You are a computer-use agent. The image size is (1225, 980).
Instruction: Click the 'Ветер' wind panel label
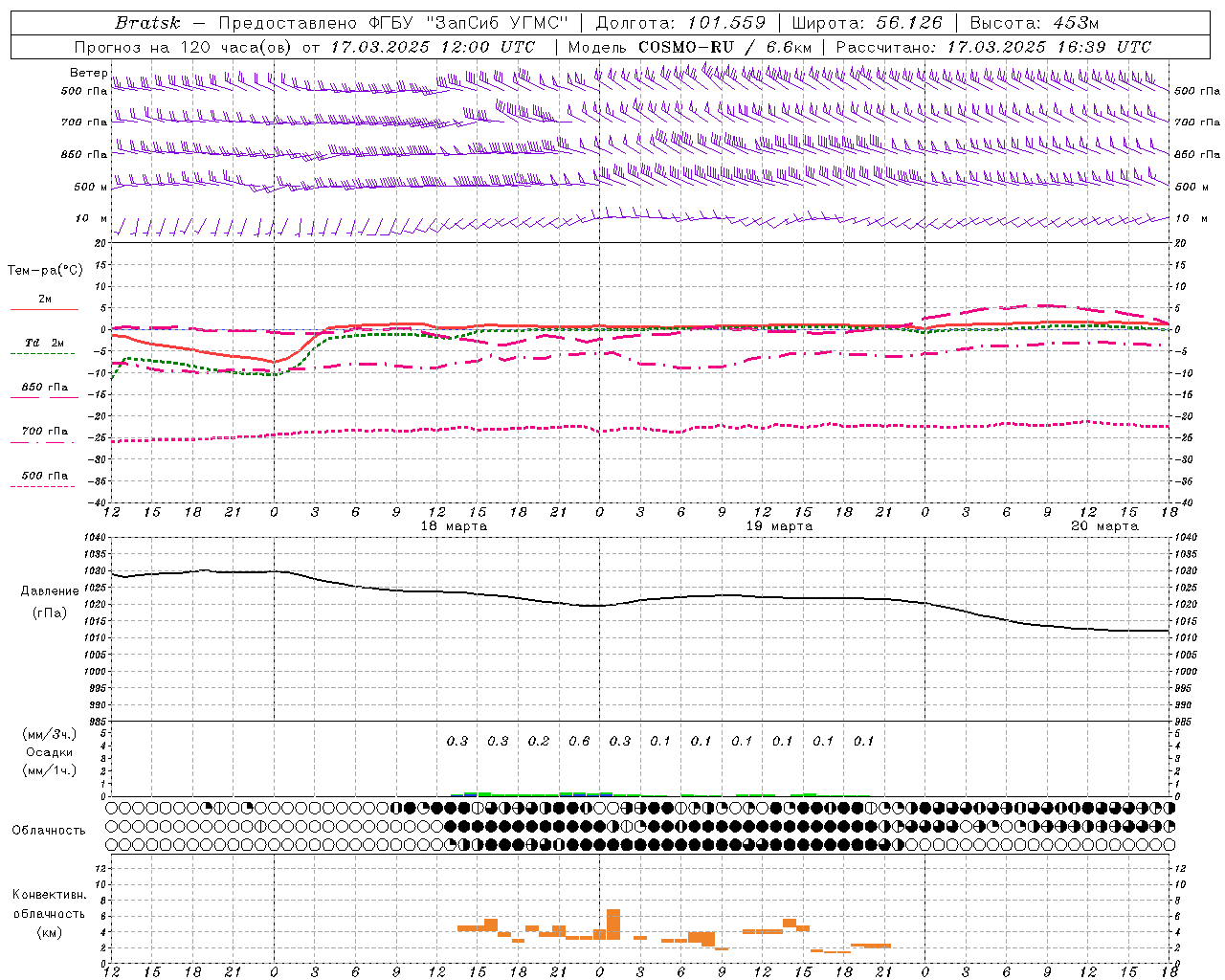pyautogui.click(x=88, y=73)
